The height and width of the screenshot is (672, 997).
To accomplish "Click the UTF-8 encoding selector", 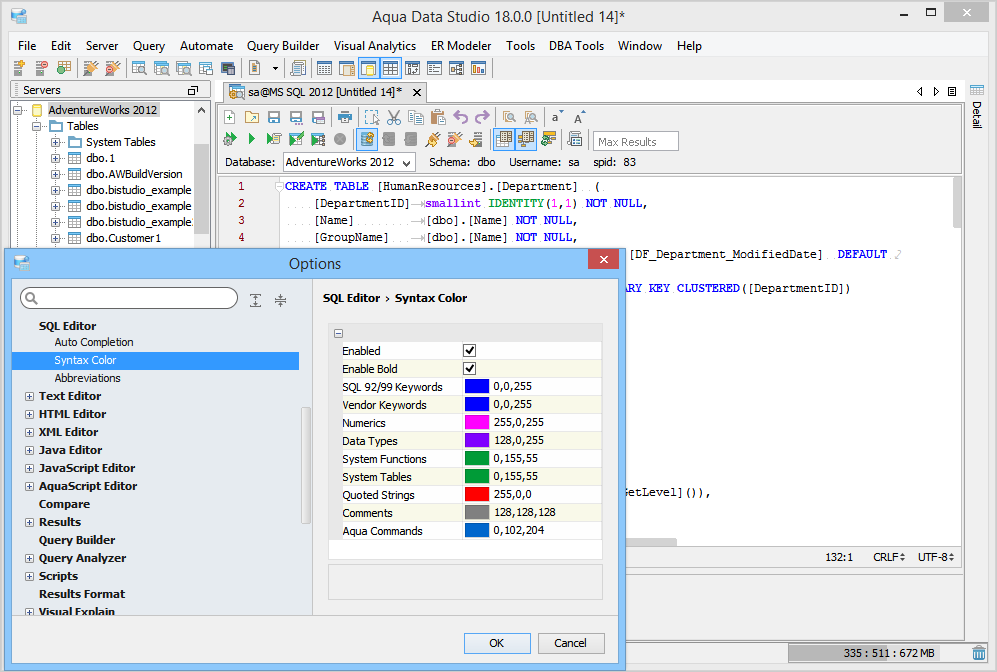I will pyautogui.click(x=936, y=557).
